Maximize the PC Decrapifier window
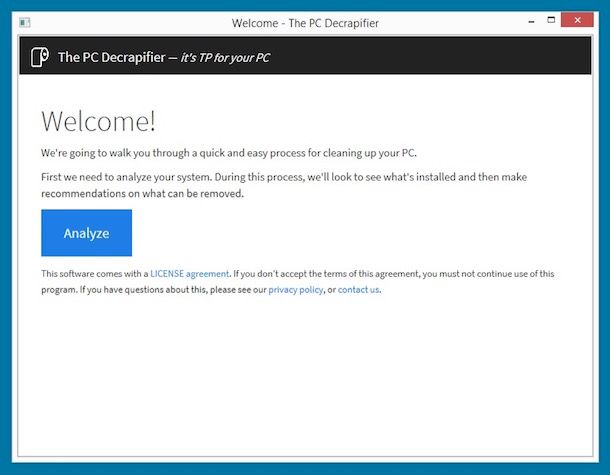Viewport: 610px width, 475px height. [x=551, y=20]
